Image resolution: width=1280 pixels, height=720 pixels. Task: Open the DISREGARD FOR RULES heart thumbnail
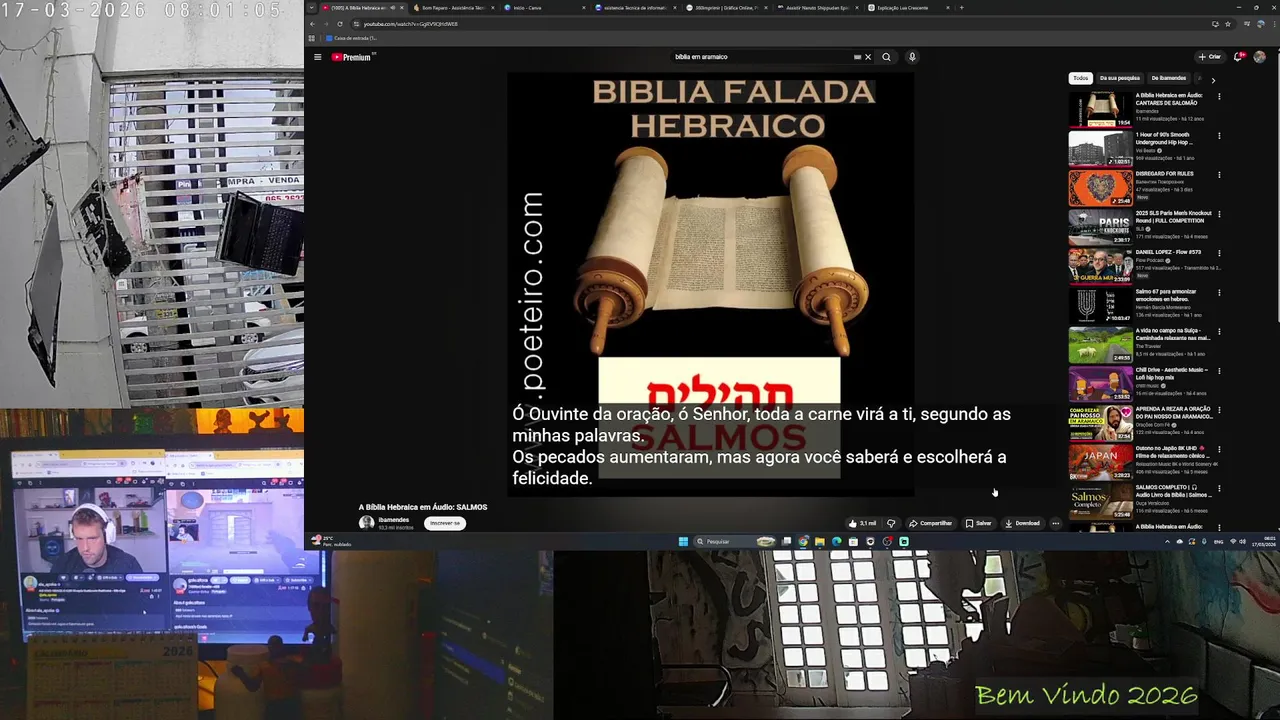1100,187
